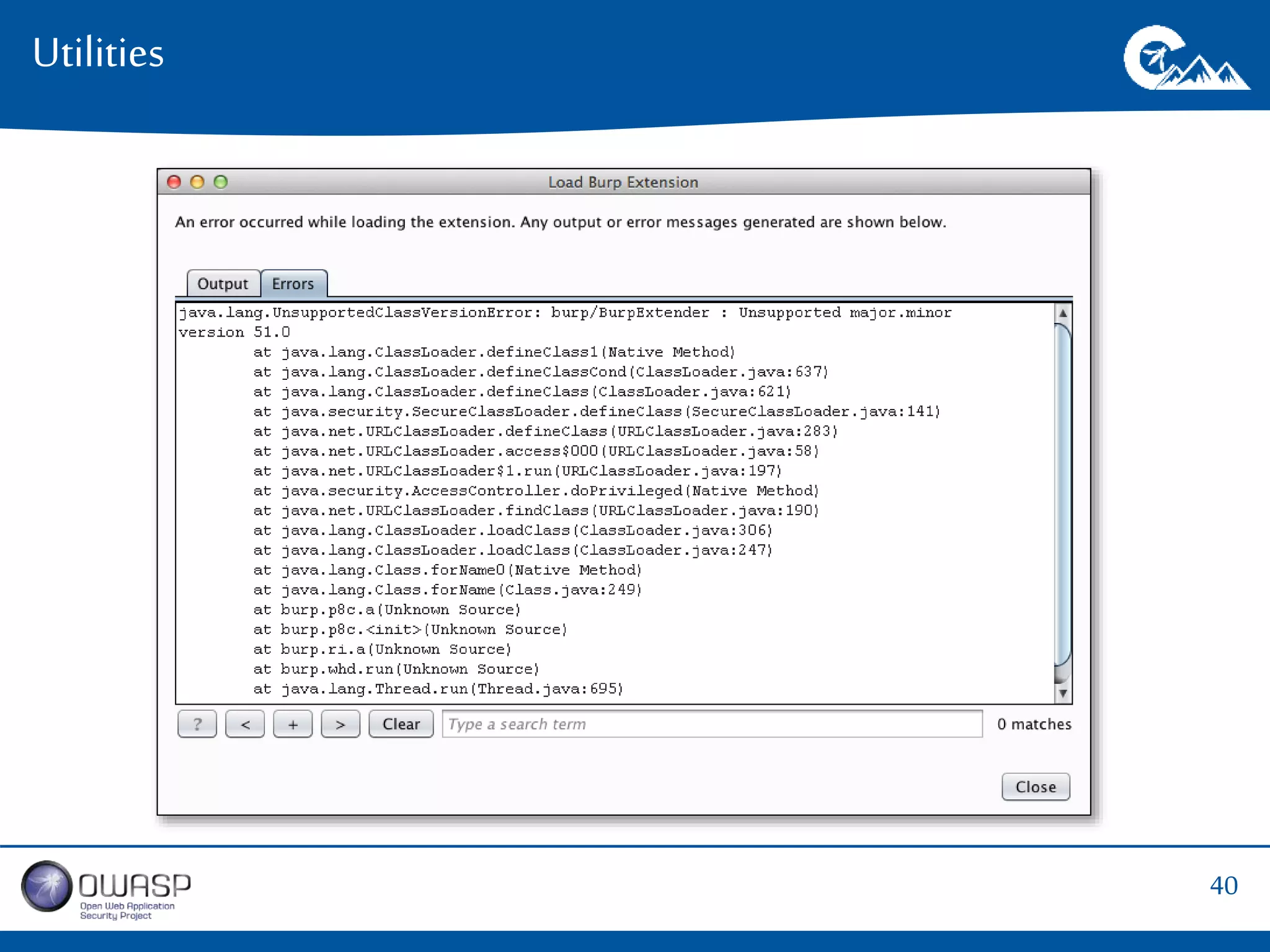The width and height of the screenshot is (1270, 952).
Task: Click the yellow minimize window dot
Action: coord(197,182)
